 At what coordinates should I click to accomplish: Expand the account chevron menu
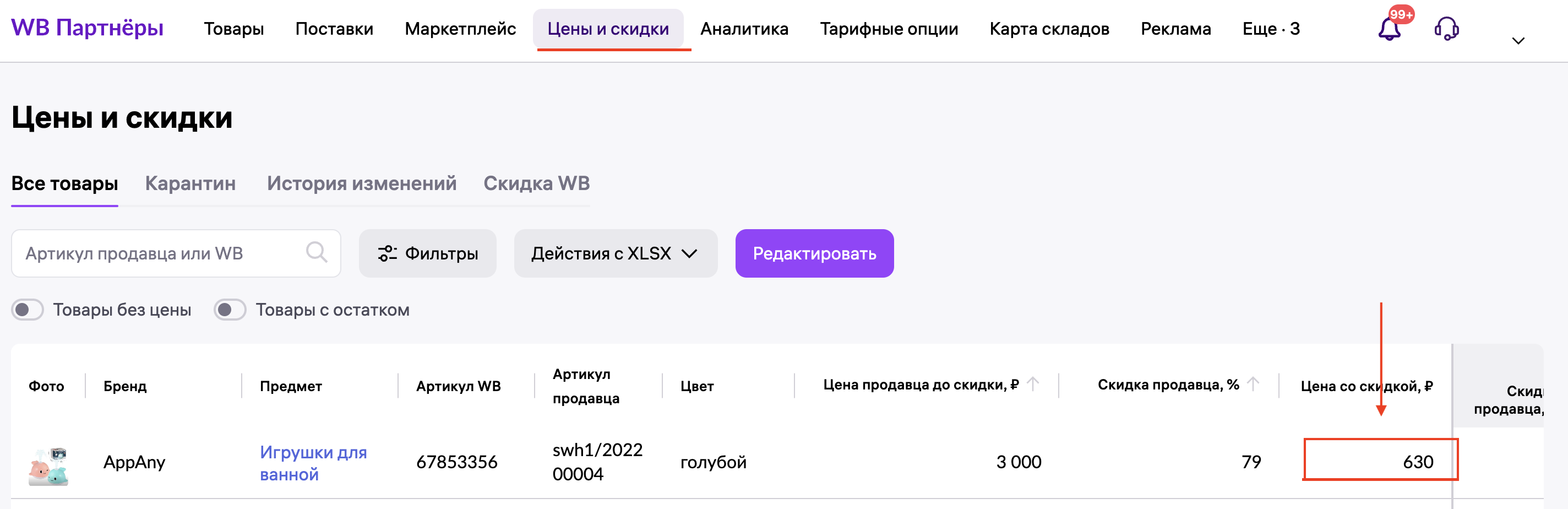(1518, 41)
